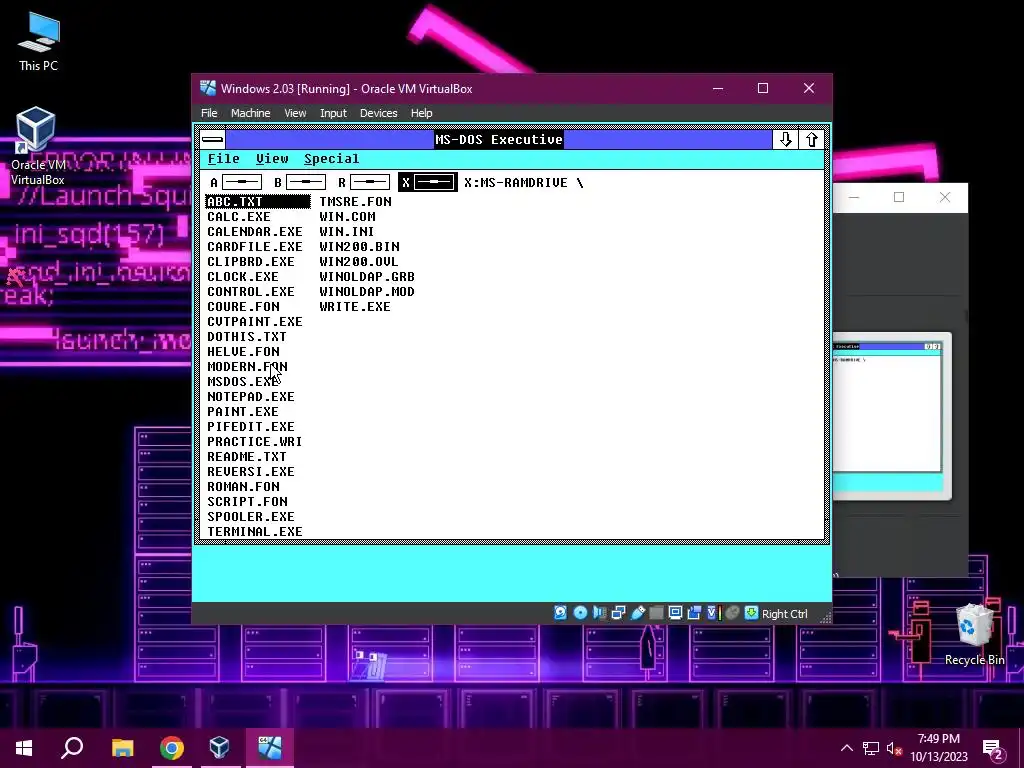Open MS-DOS Executive File menu
1024x768 pixels.
(223, 159)
